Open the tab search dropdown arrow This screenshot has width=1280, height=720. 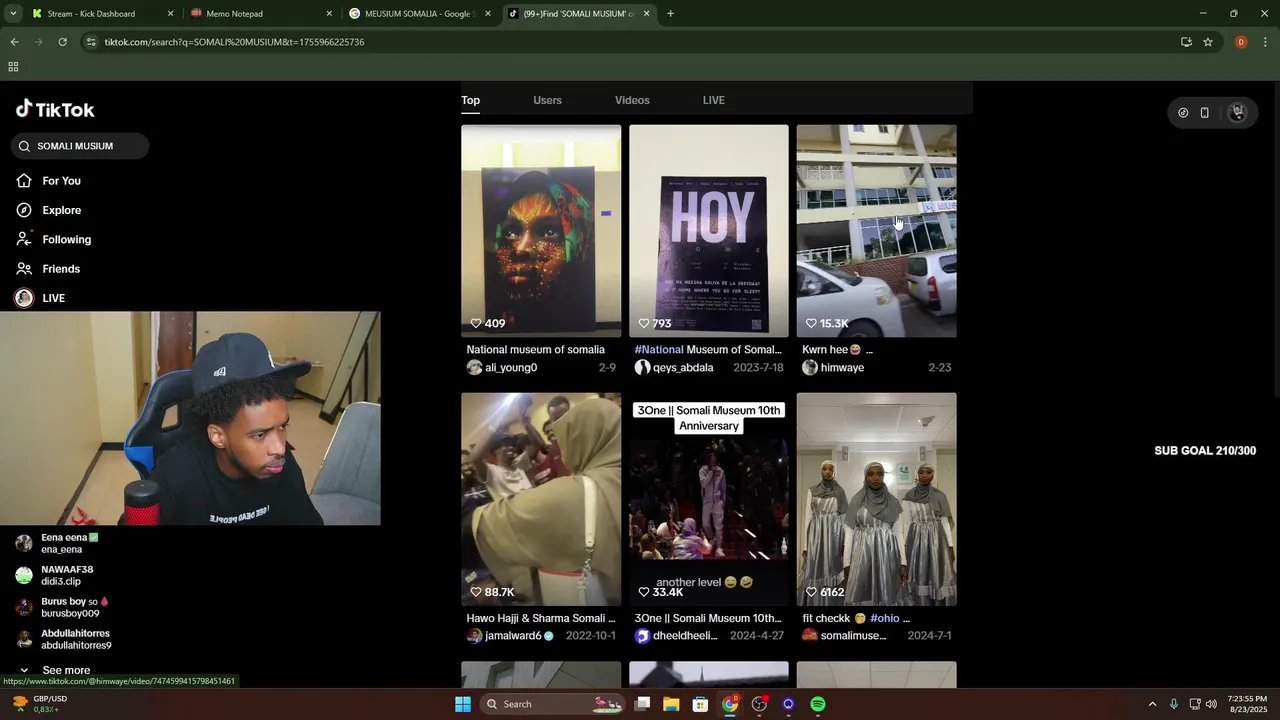tap(13, 14)
